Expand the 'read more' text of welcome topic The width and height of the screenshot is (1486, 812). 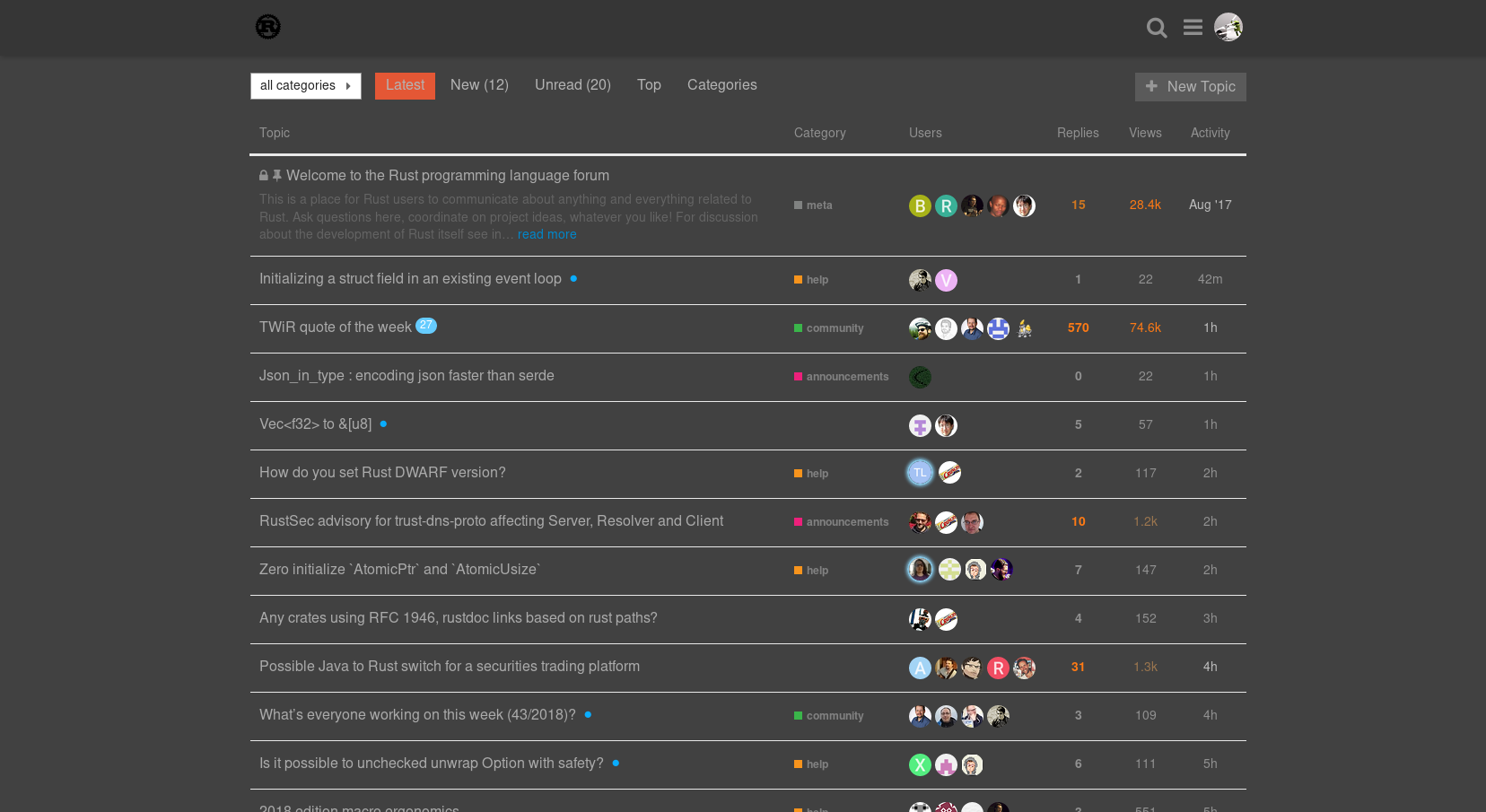tap(547, 234)
